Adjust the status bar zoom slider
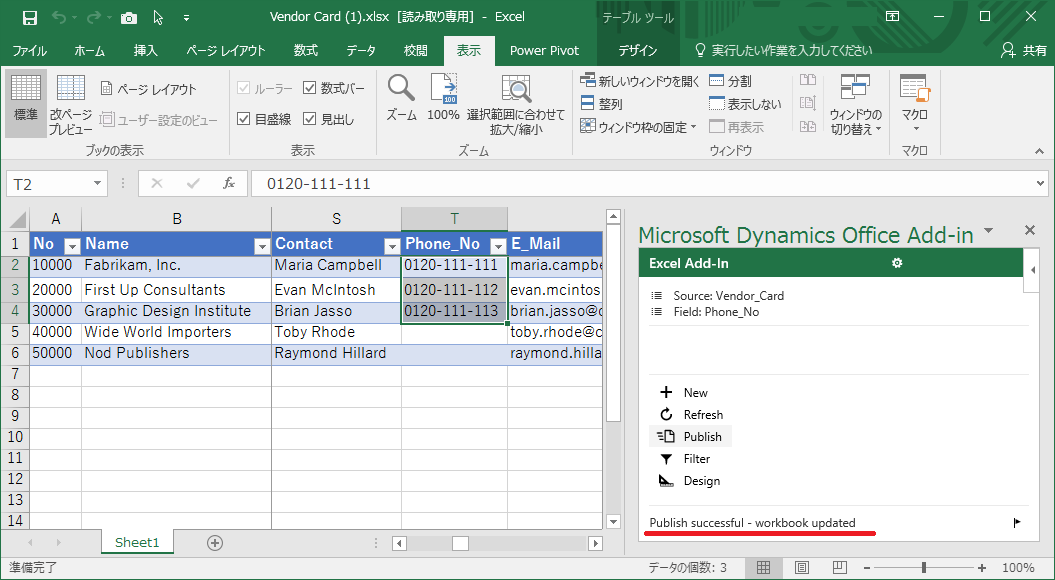Screen dimensions: 1055x580 [924, 568]
